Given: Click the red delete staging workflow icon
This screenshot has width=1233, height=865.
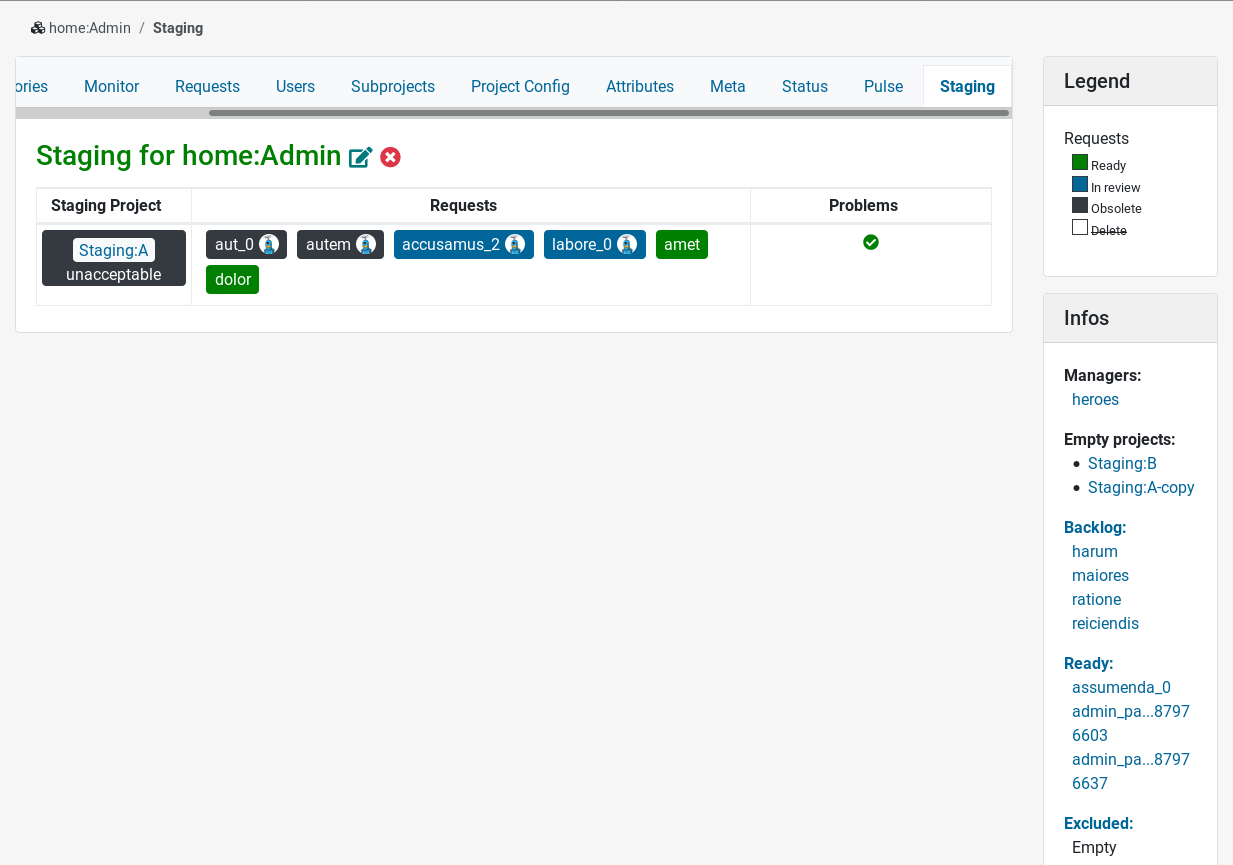Looking at the screenshot, I should [391, 157].
